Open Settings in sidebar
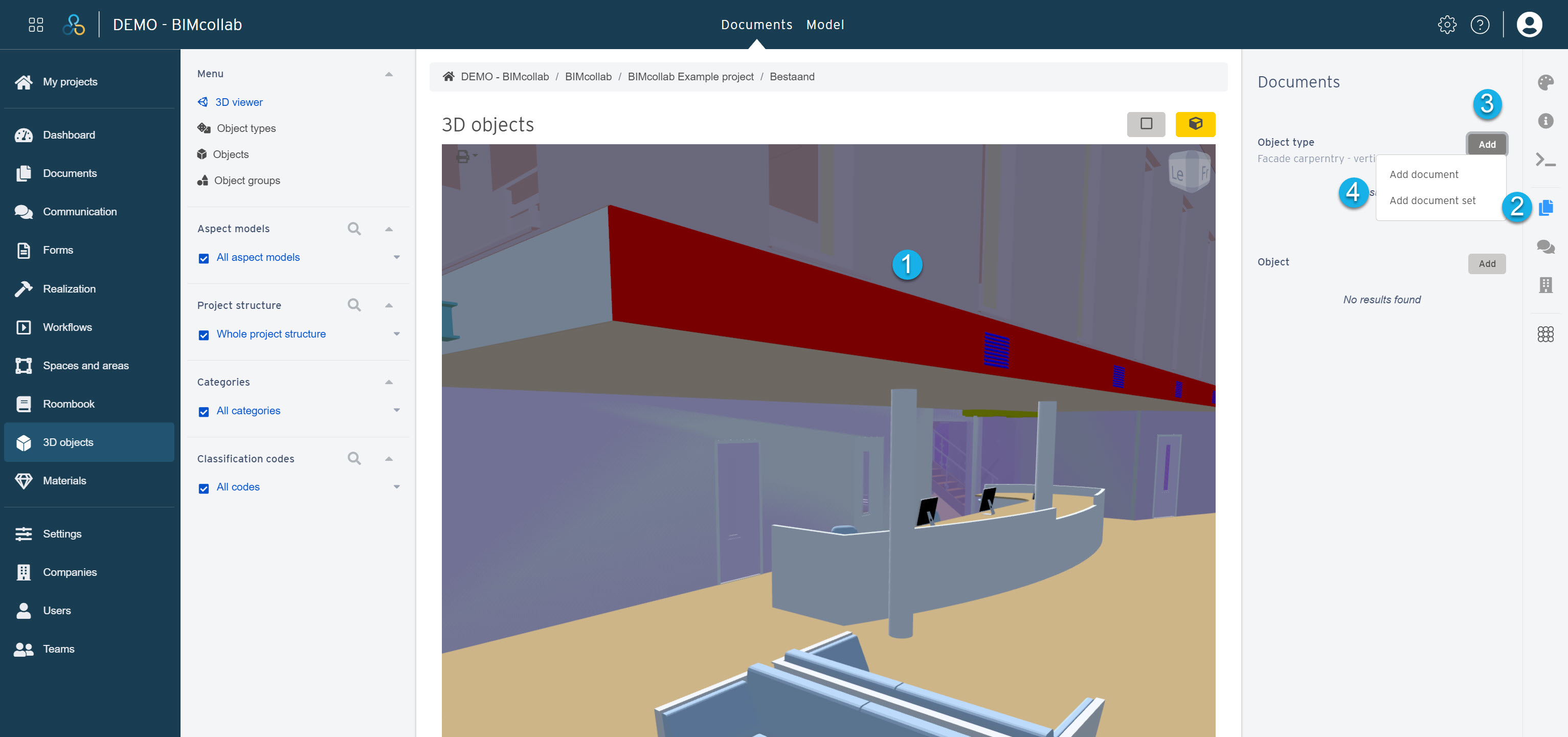The height and width of the screenshot is (737, 1568). tap(89, 534)
